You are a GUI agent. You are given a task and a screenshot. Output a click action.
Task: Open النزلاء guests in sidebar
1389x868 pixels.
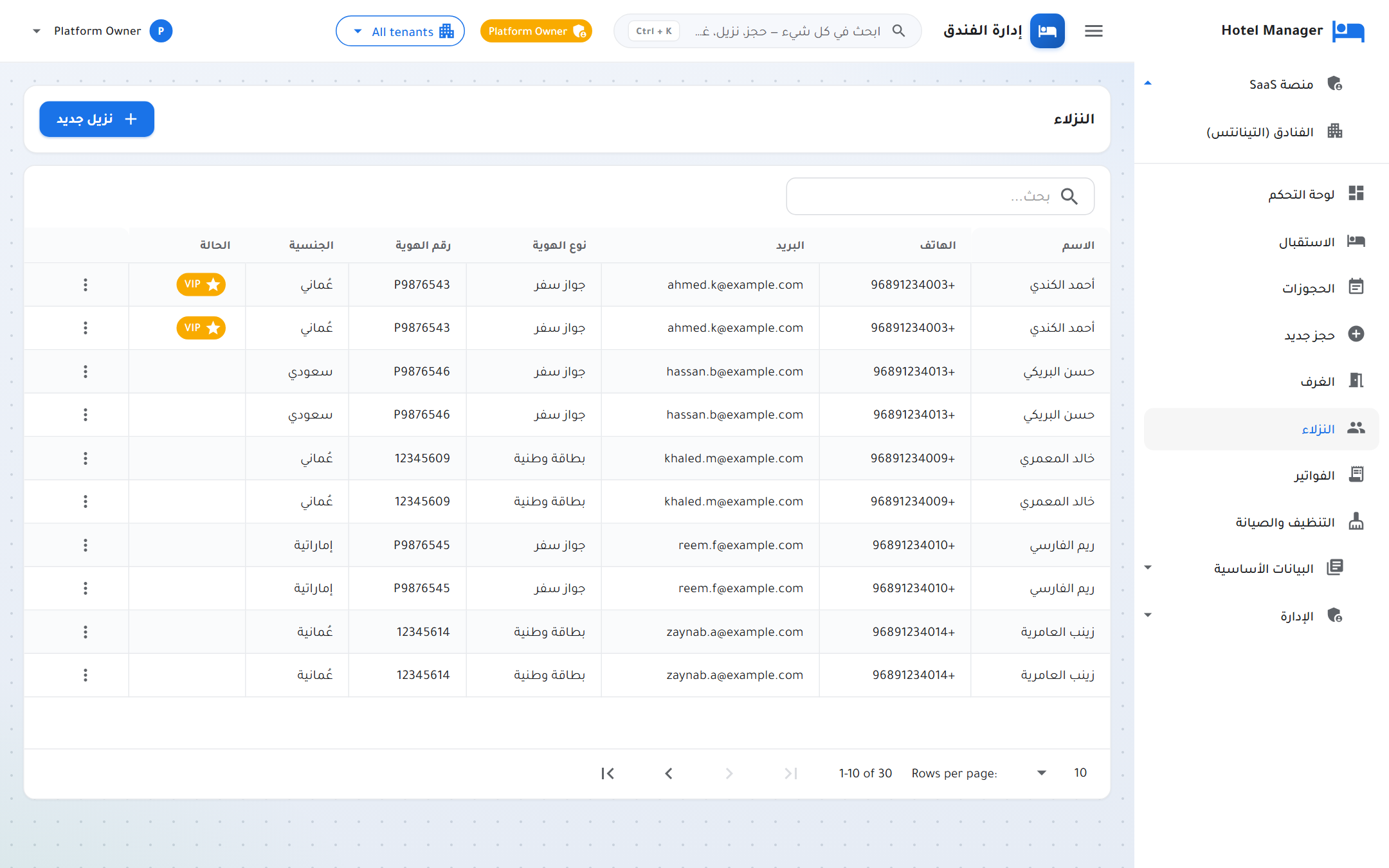click(1262, 428)
